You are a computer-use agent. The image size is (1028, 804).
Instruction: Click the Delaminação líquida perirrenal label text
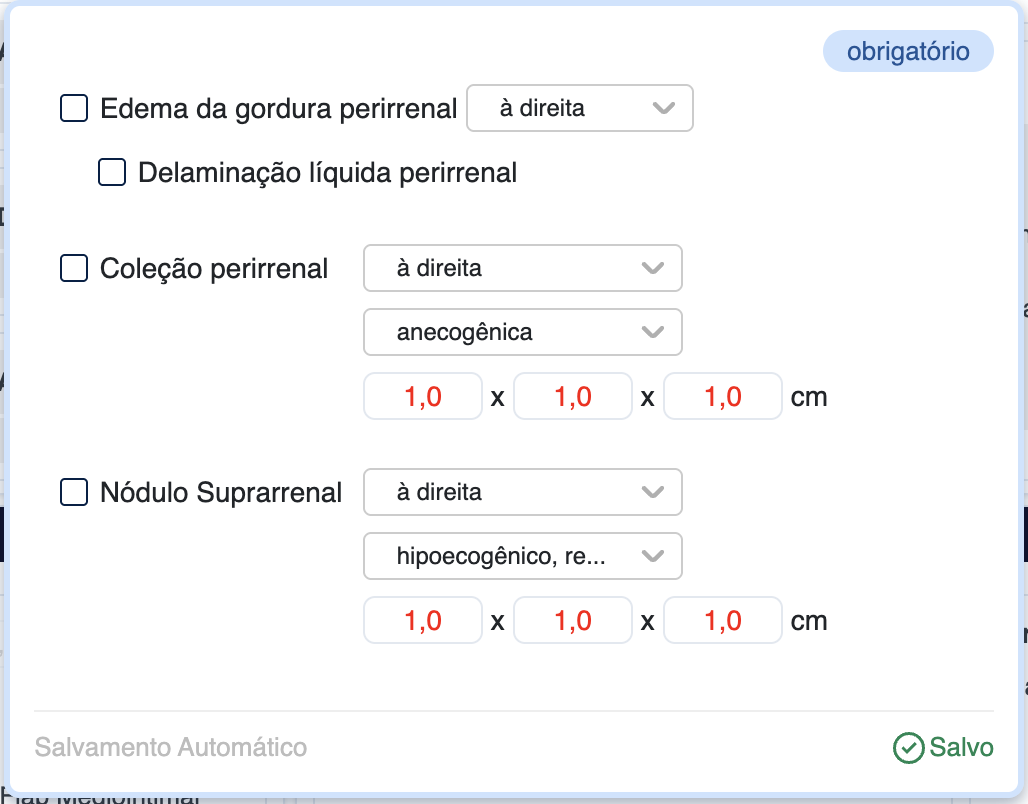327,173
